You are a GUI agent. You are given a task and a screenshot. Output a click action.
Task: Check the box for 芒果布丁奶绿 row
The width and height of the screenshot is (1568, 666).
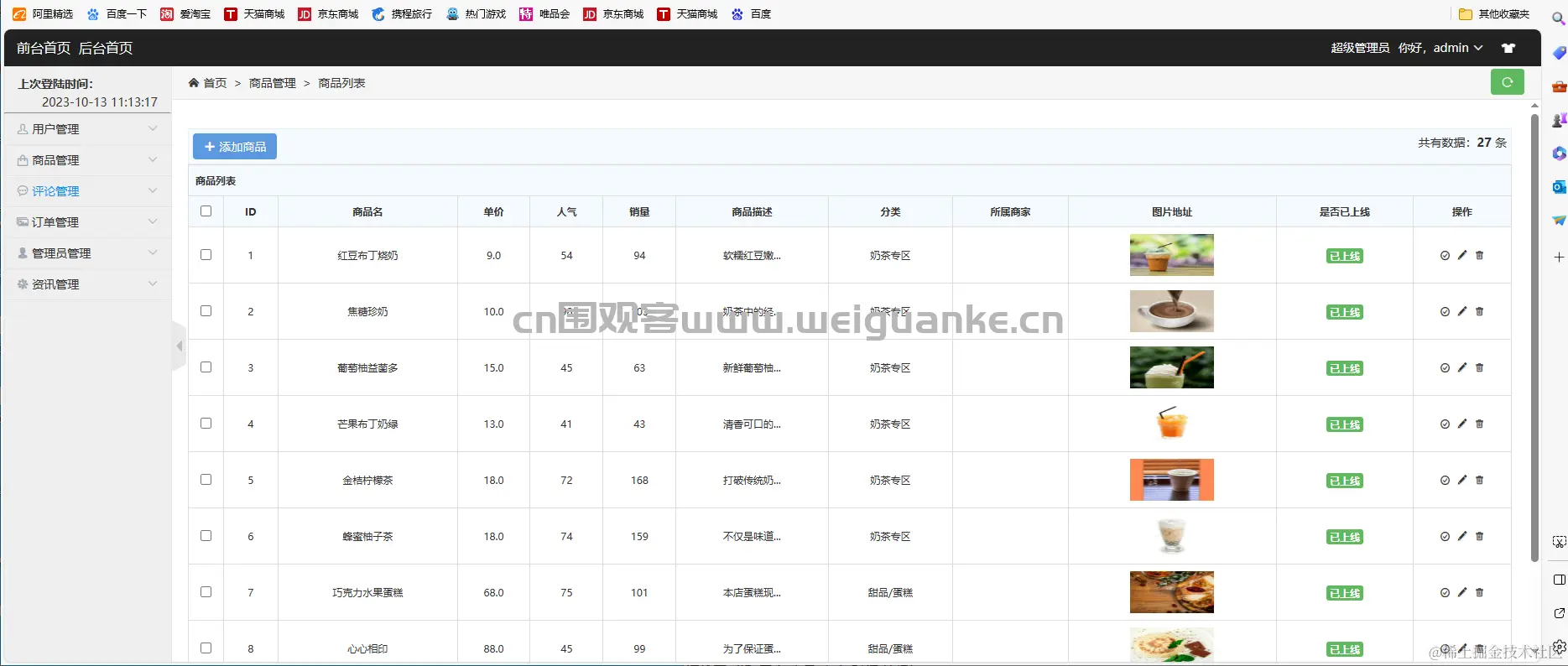click(206, 424)
